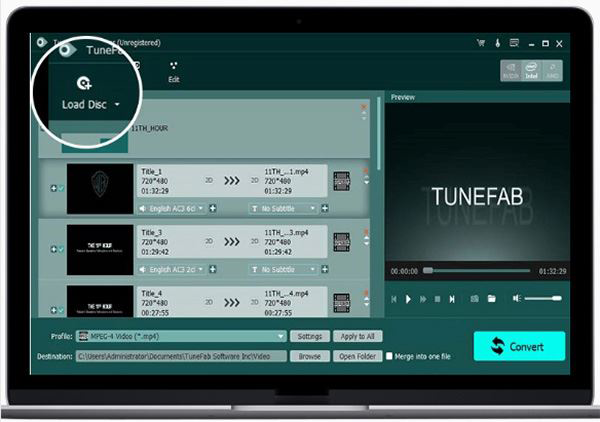Open the English AC3 2ch audio dropdown
Viewport: 600px width, 422px height.
172,270
